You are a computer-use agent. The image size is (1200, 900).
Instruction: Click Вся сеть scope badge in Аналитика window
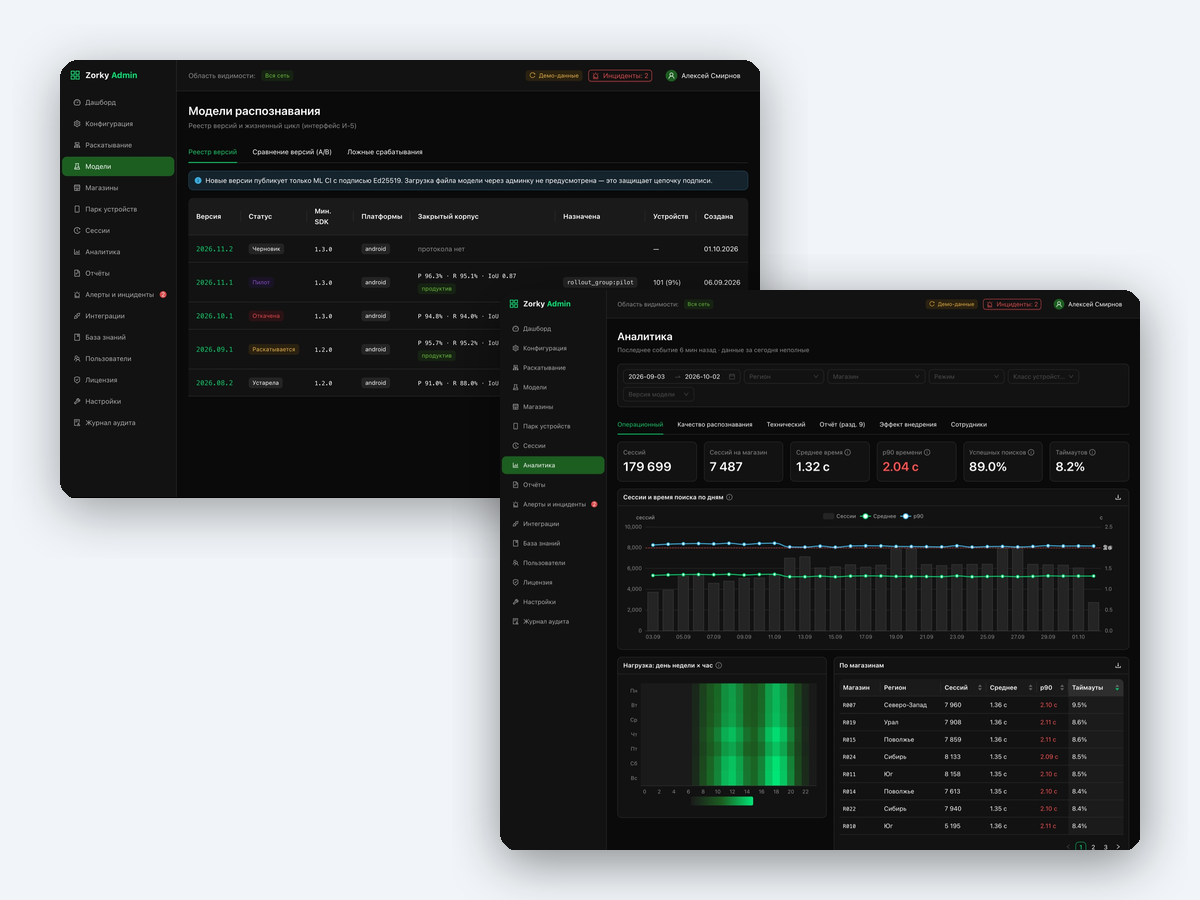pos(698,304)
